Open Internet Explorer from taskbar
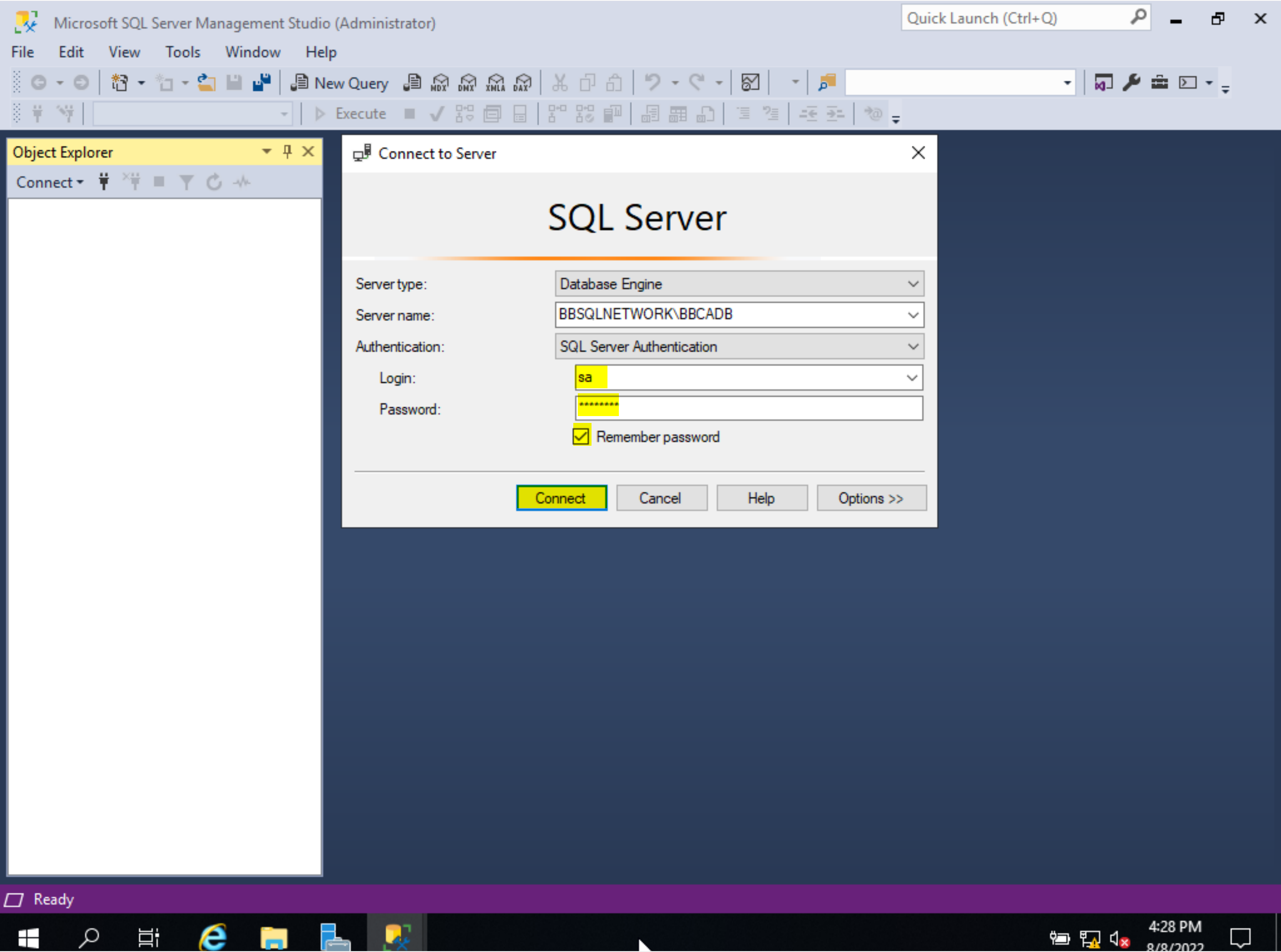The height and width of the screenshot is (952, 1281). [x=213, y=937]
